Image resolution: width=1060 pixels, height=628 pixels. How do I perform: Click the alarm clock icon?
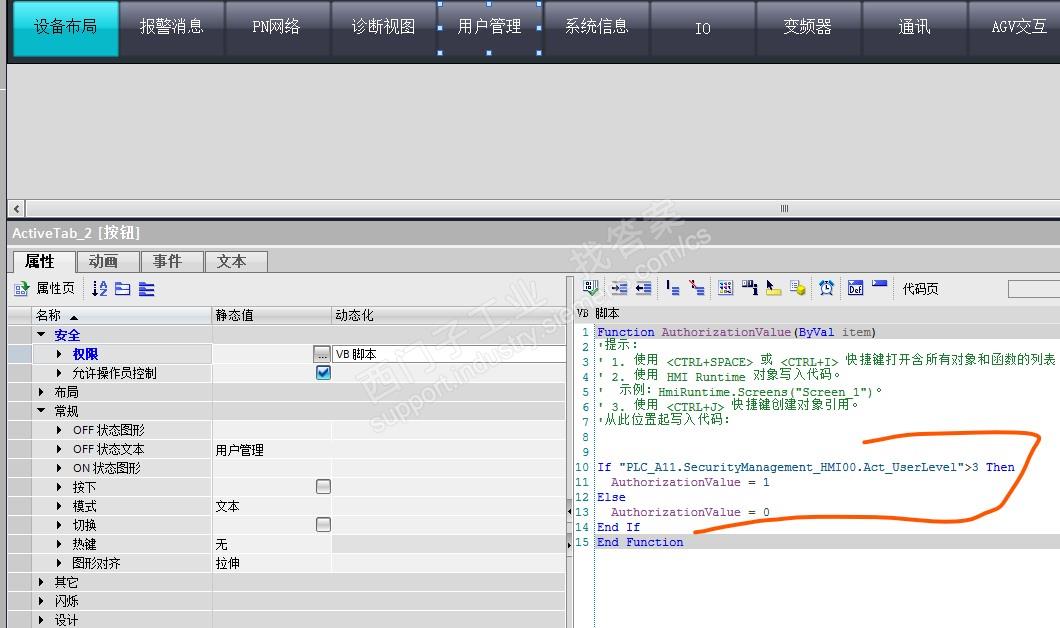click(x=826, y=288)
